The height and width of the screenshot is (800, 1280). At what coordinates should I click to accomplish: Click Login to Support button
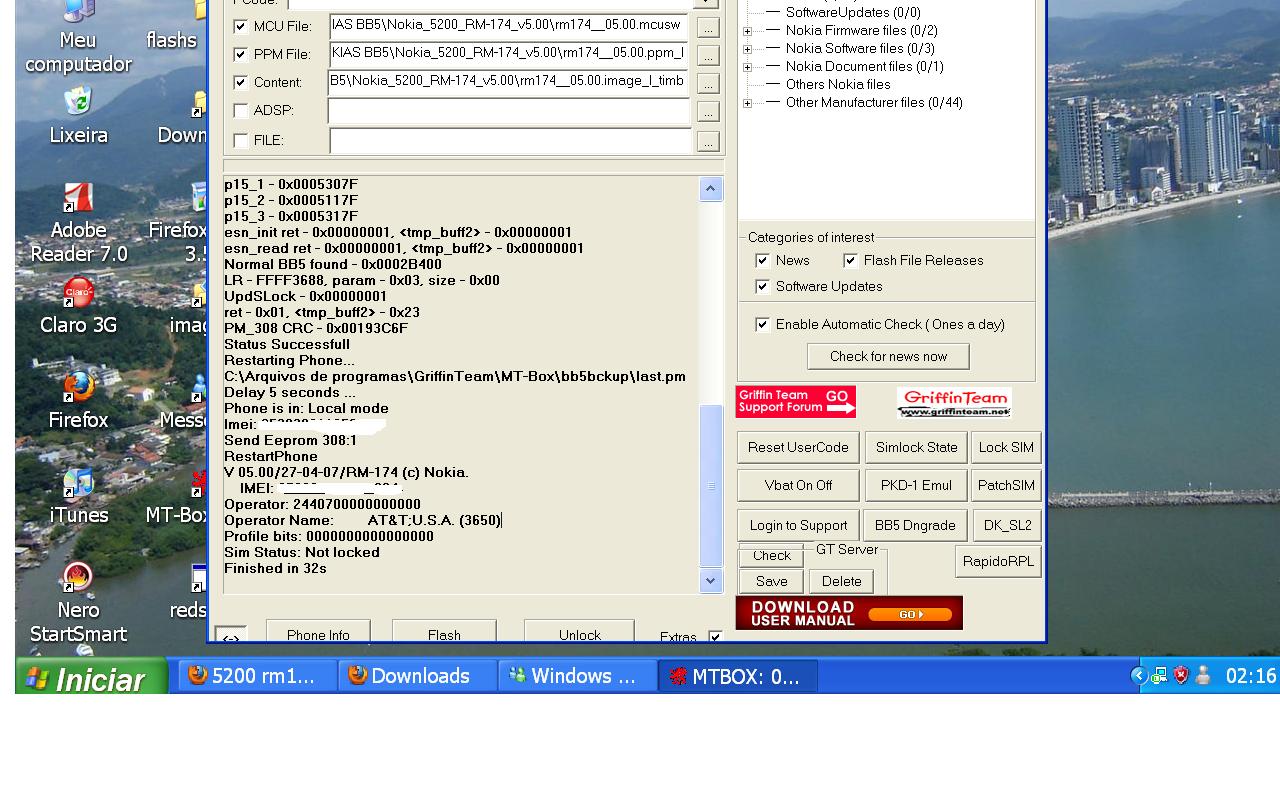[x=798, y=525]
